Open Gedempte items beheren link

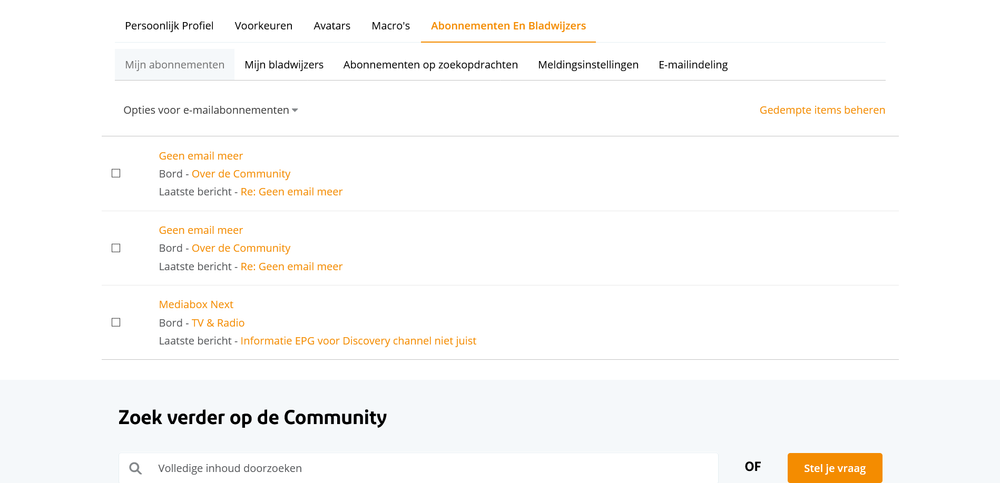[x=822, y=110]
